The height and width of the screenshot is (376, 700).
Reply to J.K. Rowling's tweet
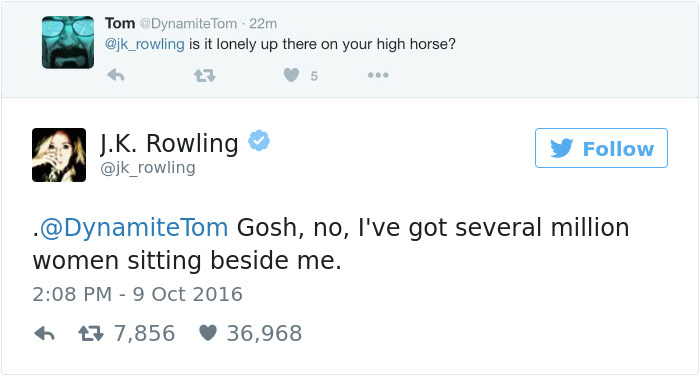click(44, 334)
